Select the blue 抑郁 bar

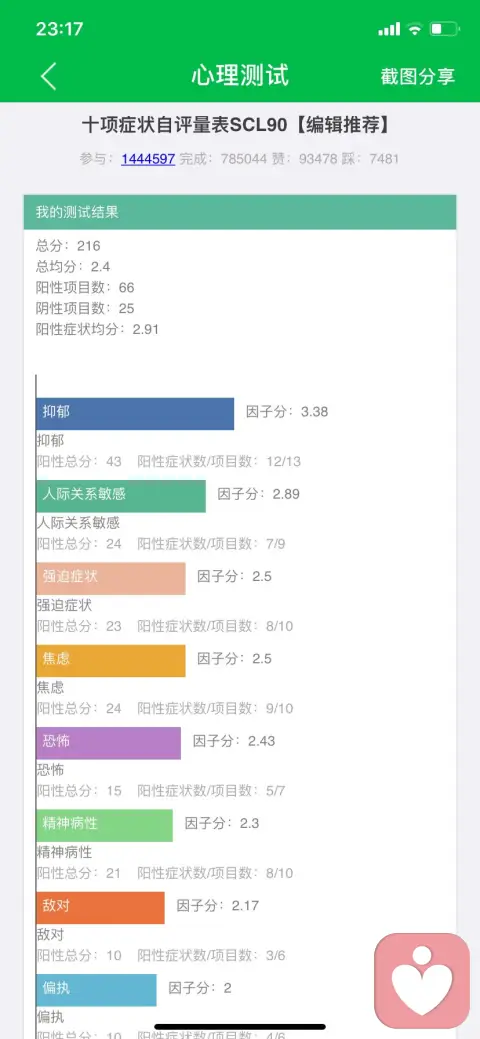click(135, 413)
